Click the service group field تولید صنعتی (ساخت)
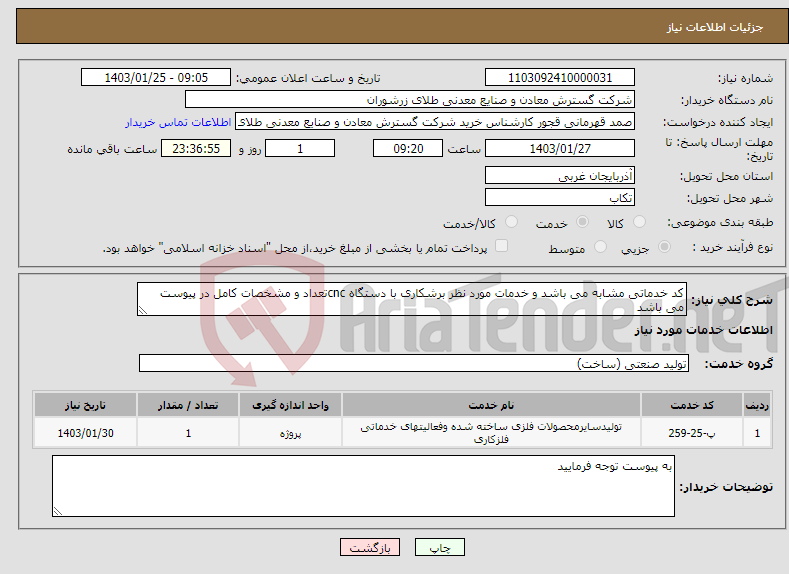 tap(414, 363)
